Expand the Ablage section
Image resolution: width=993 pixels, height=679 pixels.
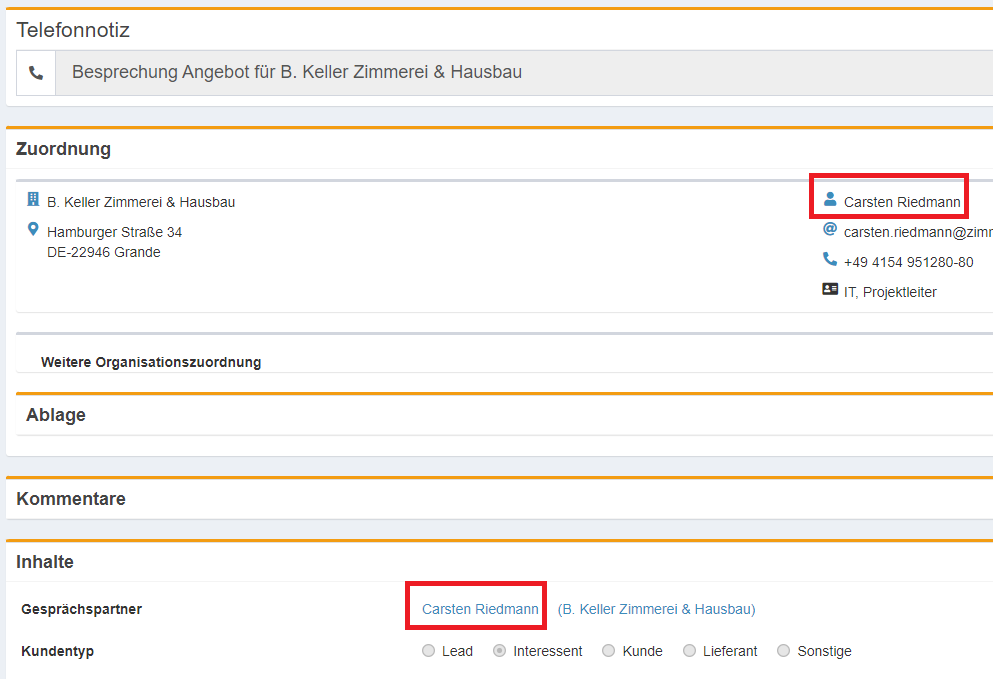click(56, 415)
